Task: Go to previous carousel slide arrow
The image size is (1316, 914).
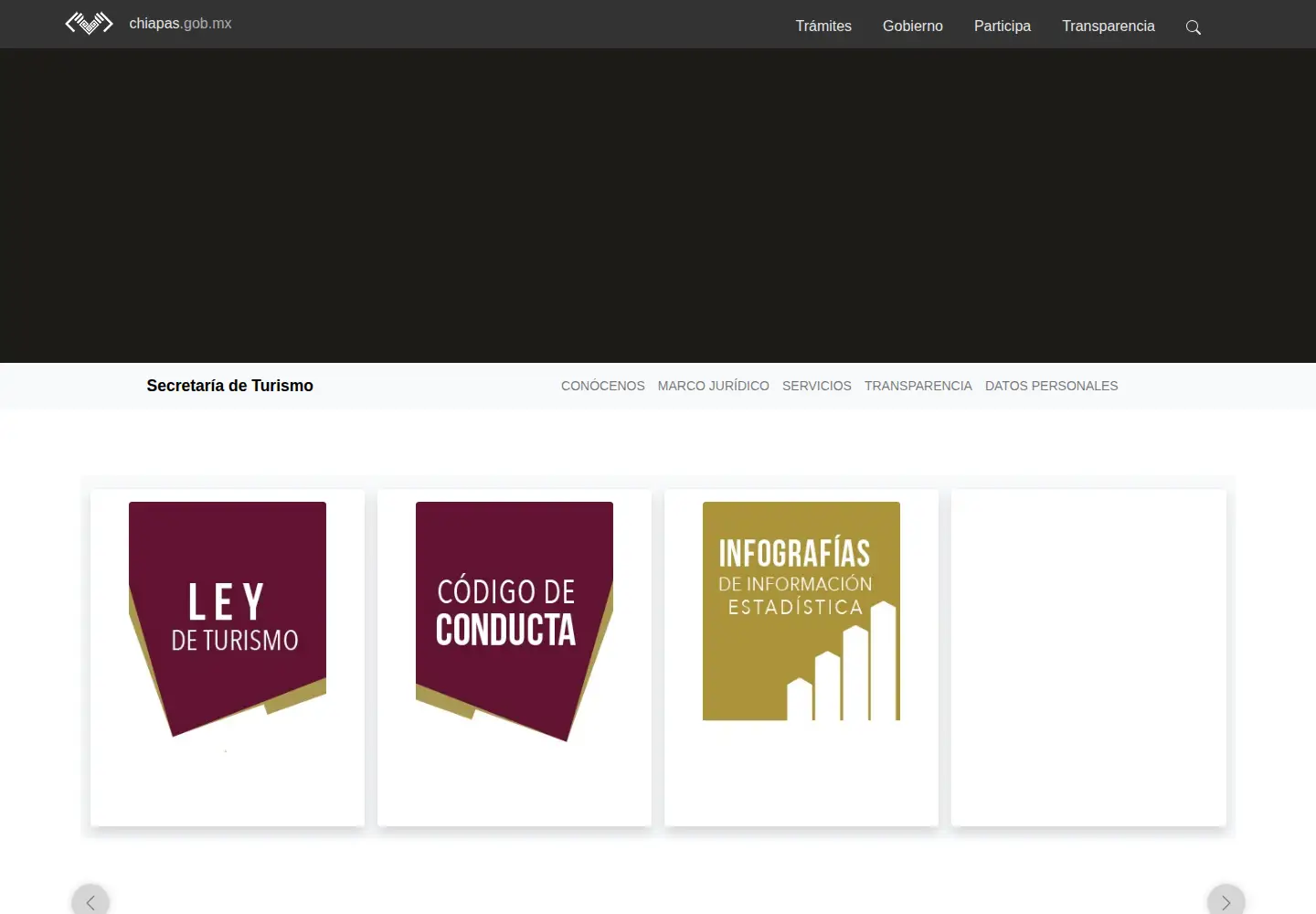Action: [90, 902]
